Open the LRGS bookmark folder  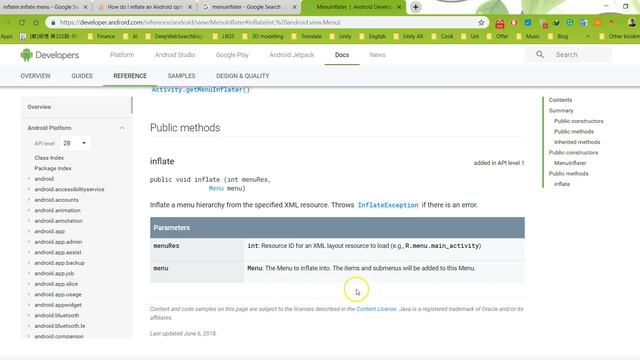click(x=224, y=36)
